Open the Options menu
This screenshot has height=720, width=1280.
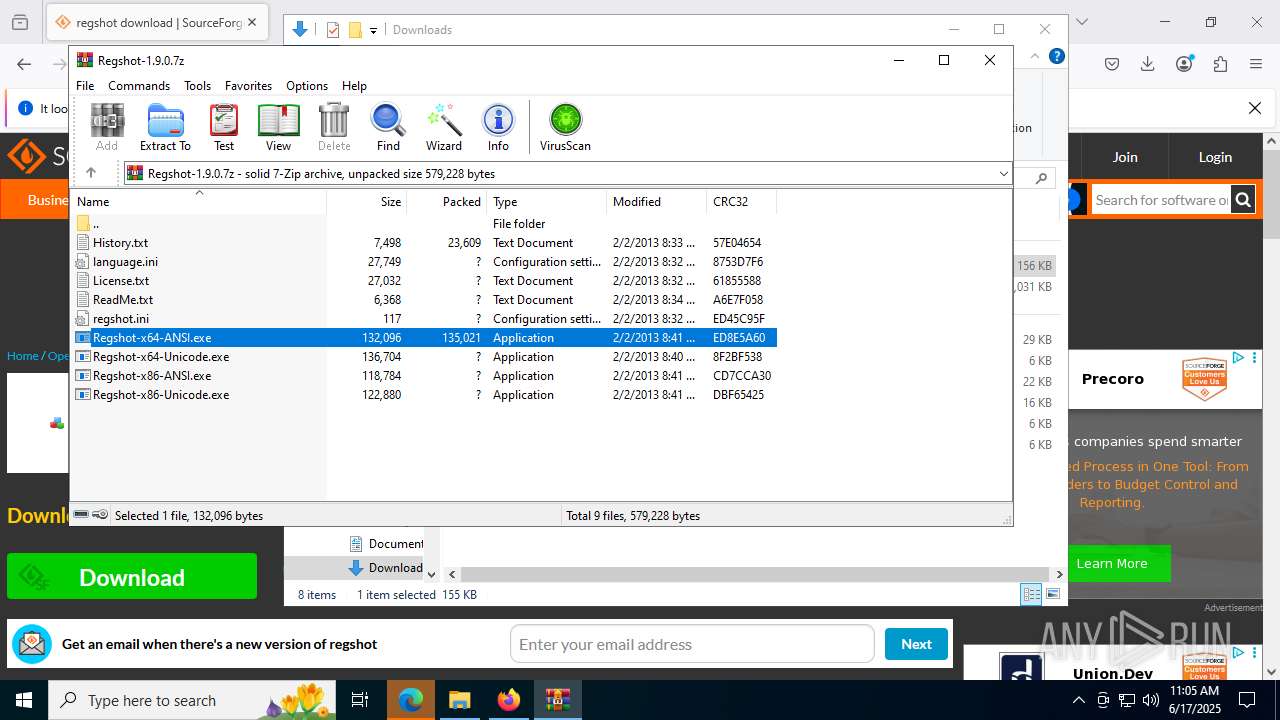point(307,86)
